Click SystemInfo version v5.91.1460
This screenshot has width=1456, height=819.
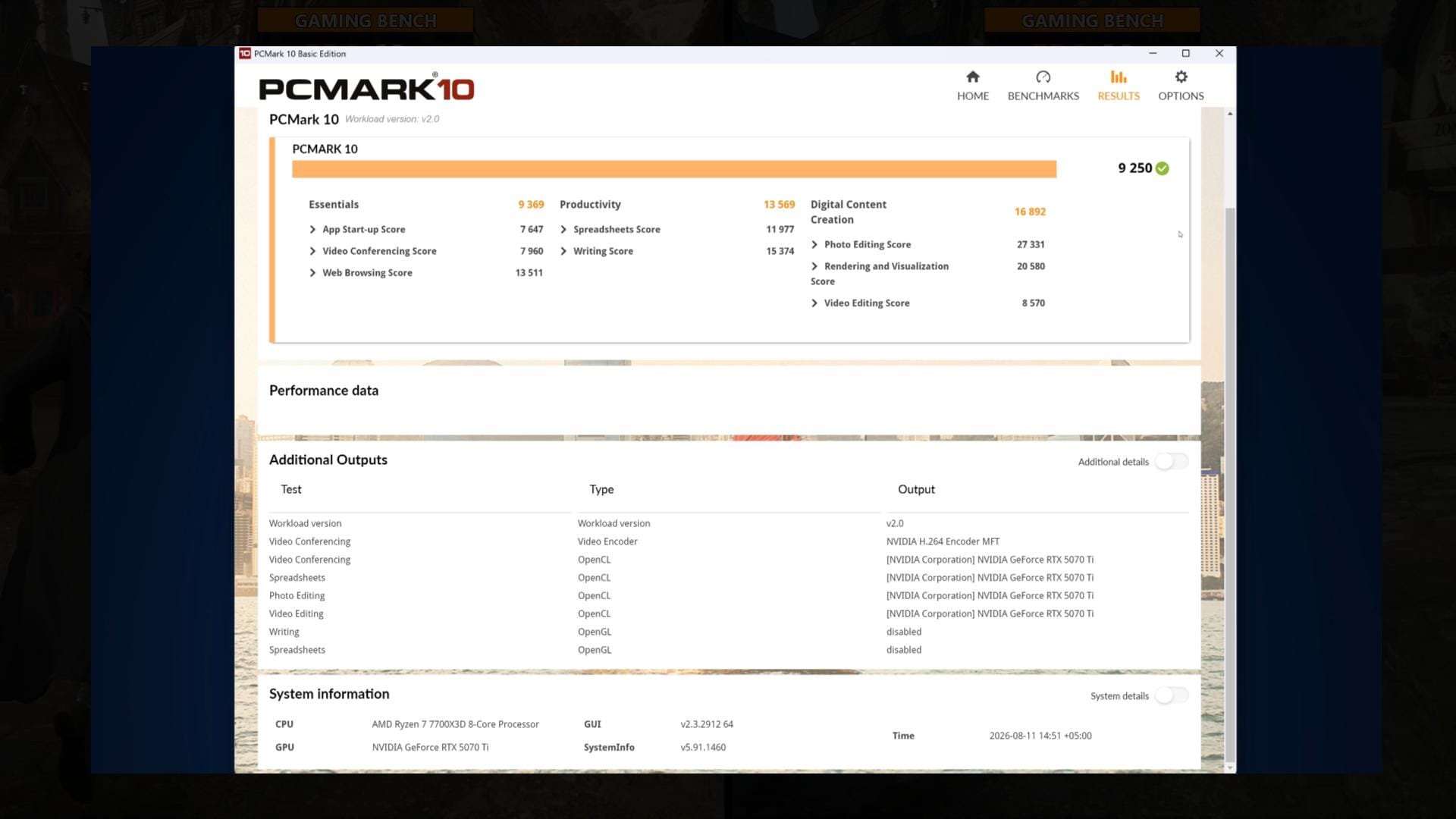(x=703, y=747)
